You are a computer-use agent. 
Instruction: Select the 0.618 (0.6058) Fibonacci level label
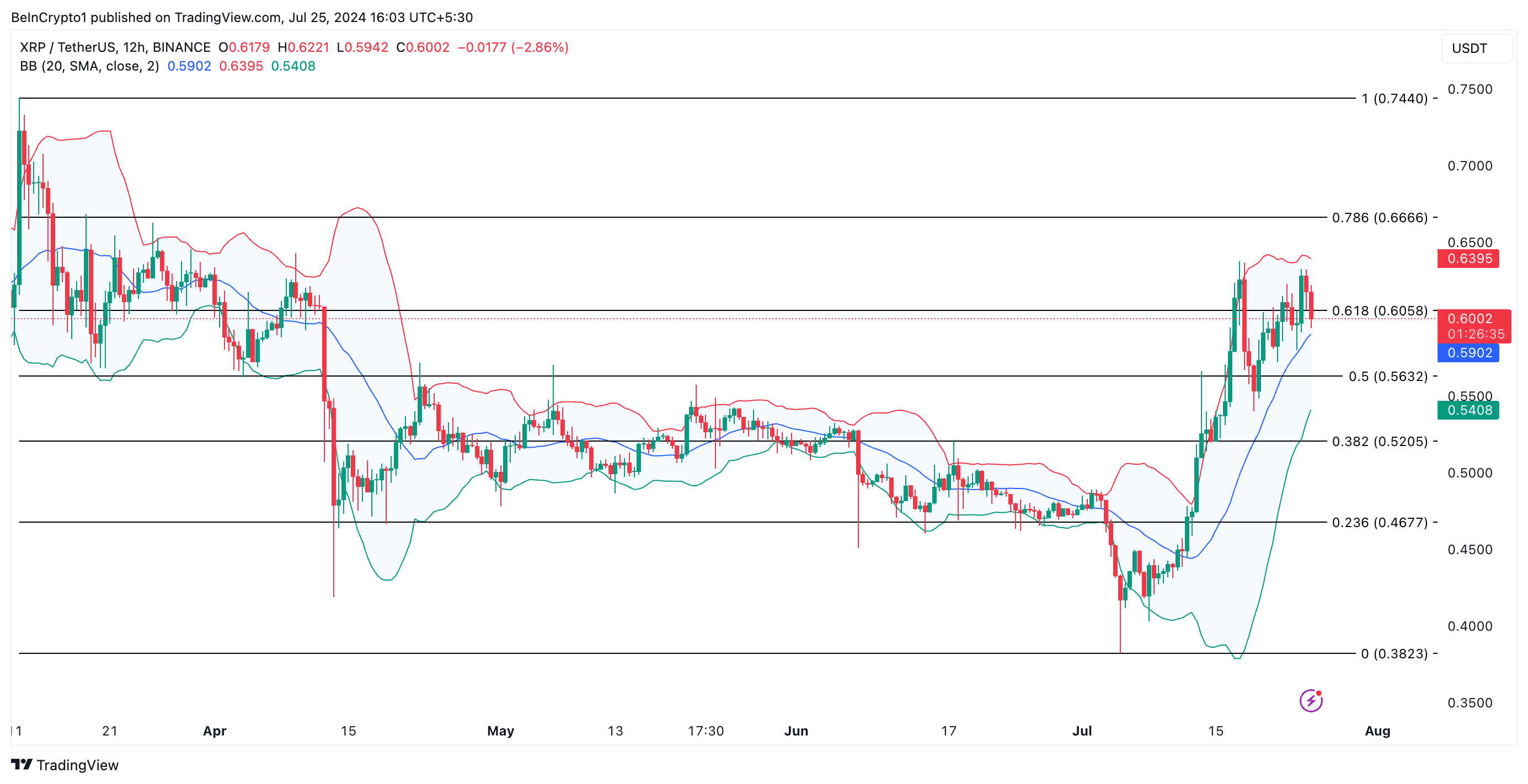point(1380,311)
